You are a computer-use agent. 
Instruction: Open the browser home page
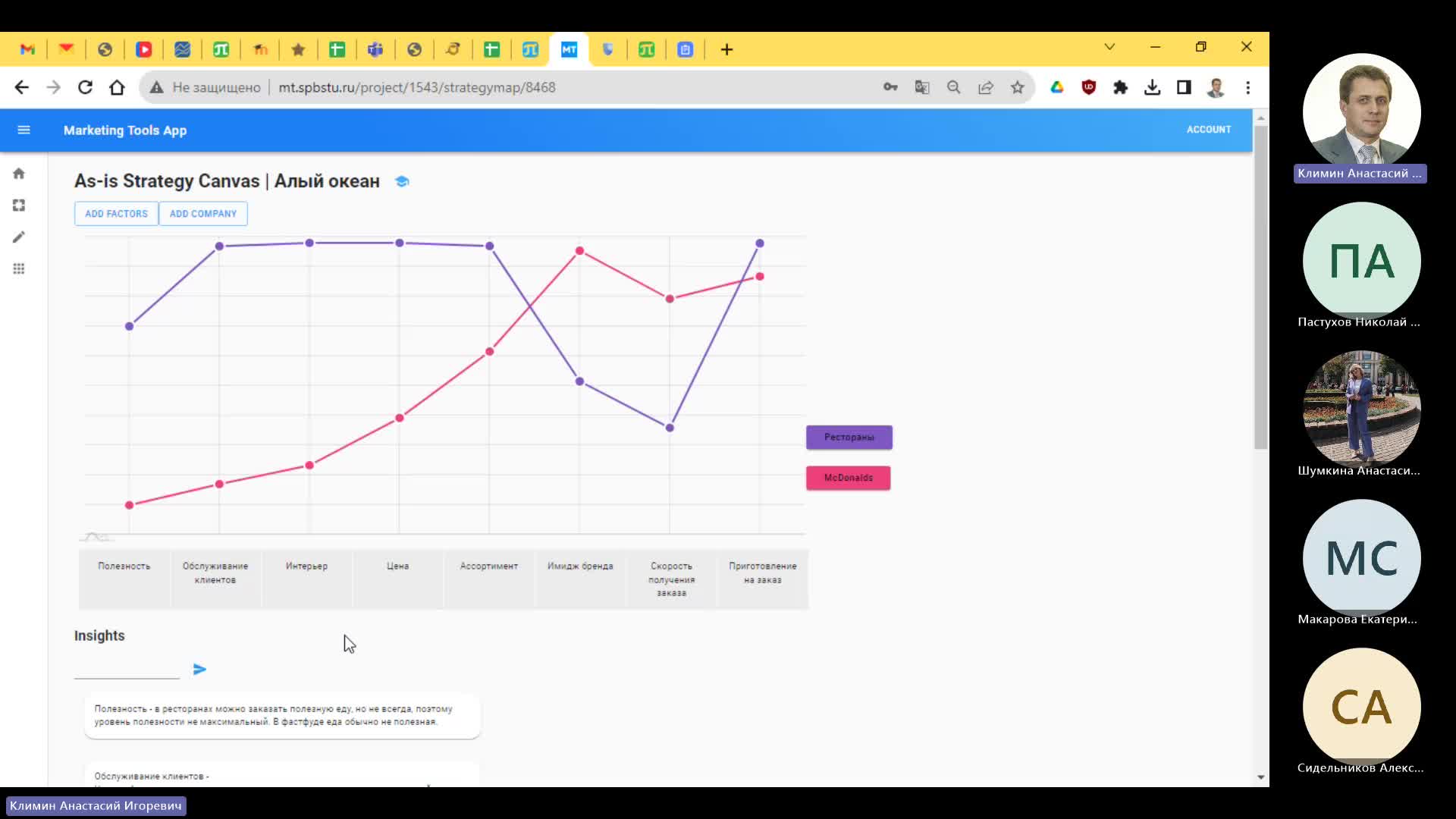[x=117, y=87]
